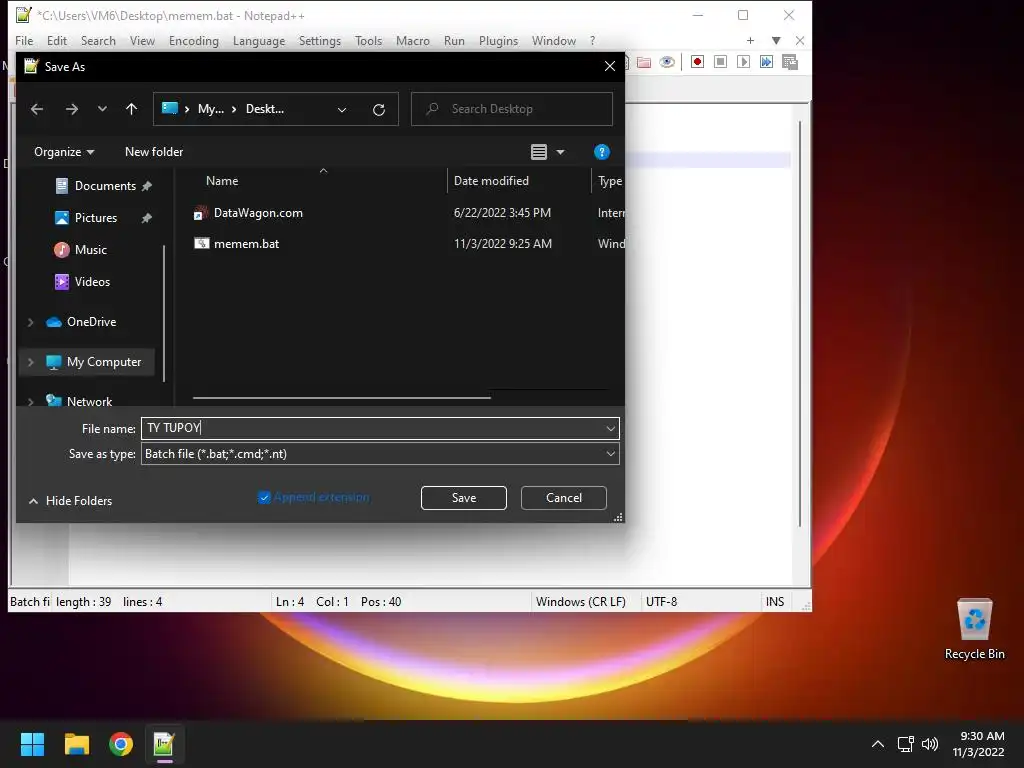The image size is (1024, 768).
Task: Click navigation pane vertical scrollbar
Action: pos(163,313)
